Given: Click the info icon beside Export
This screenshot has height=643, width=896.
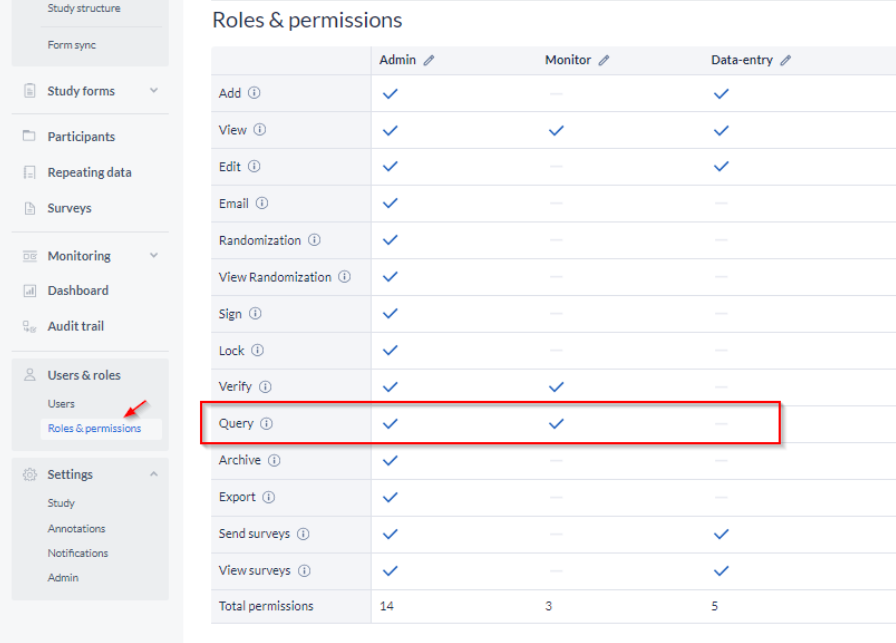Looking at the screenshot, I should (x=269, y=497).
